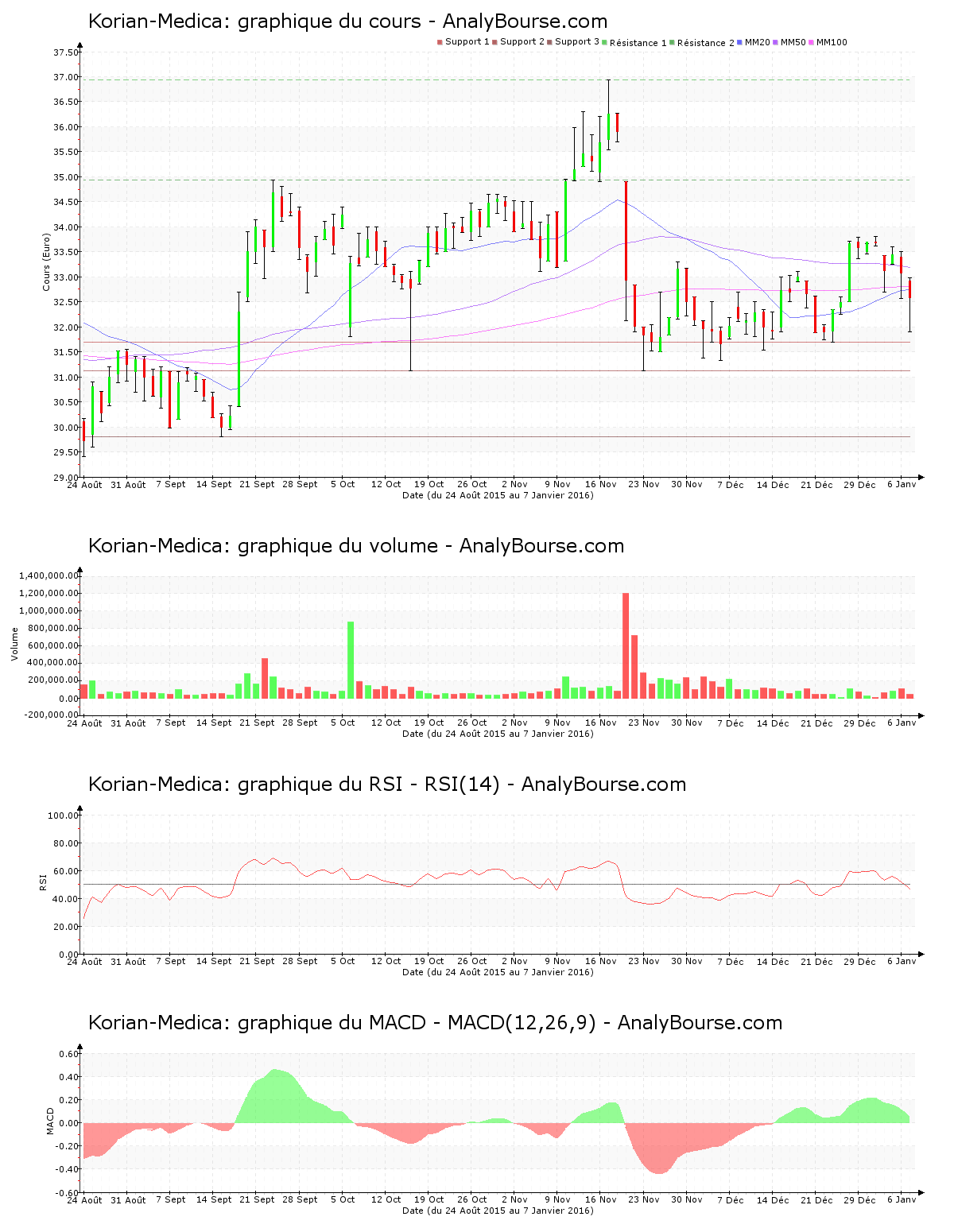Click the 'MACD' vertical axis label
954x1232 pixels.
(50, 1121)
